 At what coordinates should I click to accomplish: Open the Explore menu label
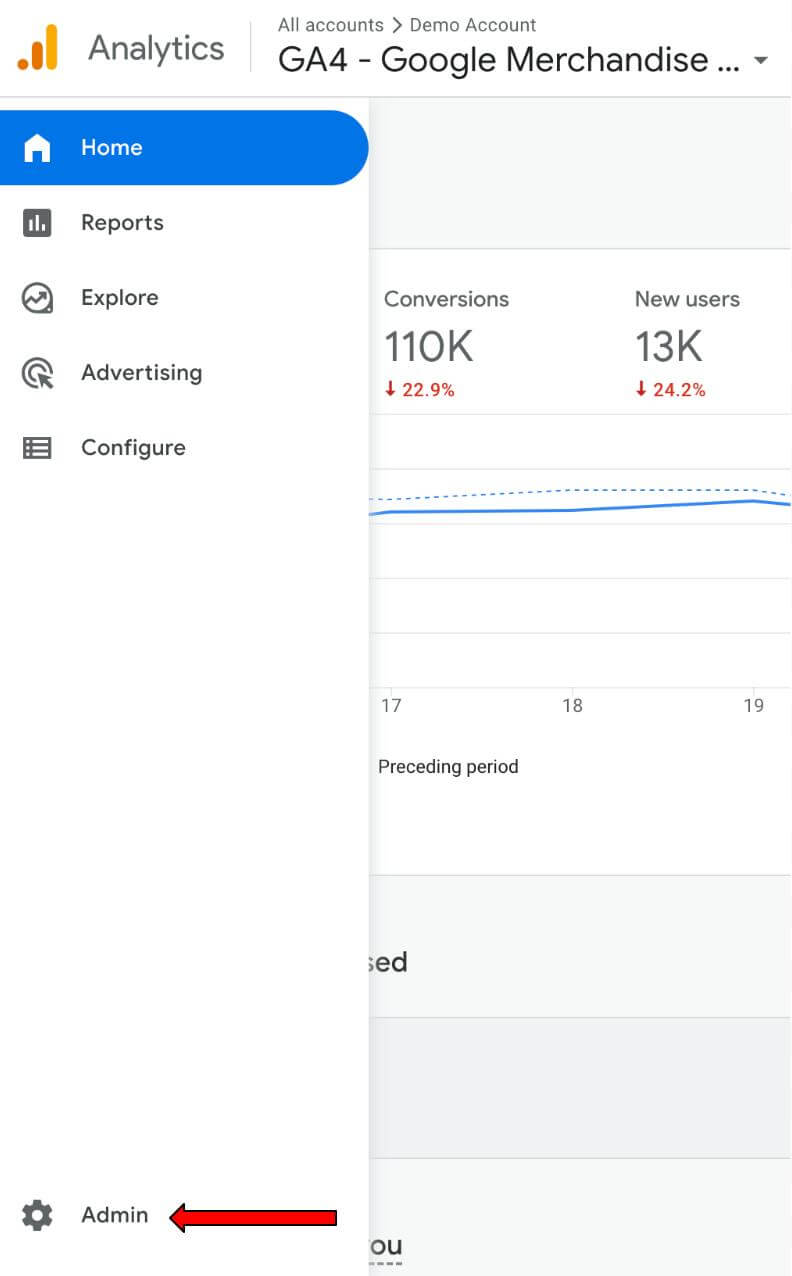(x=119, y=298)
